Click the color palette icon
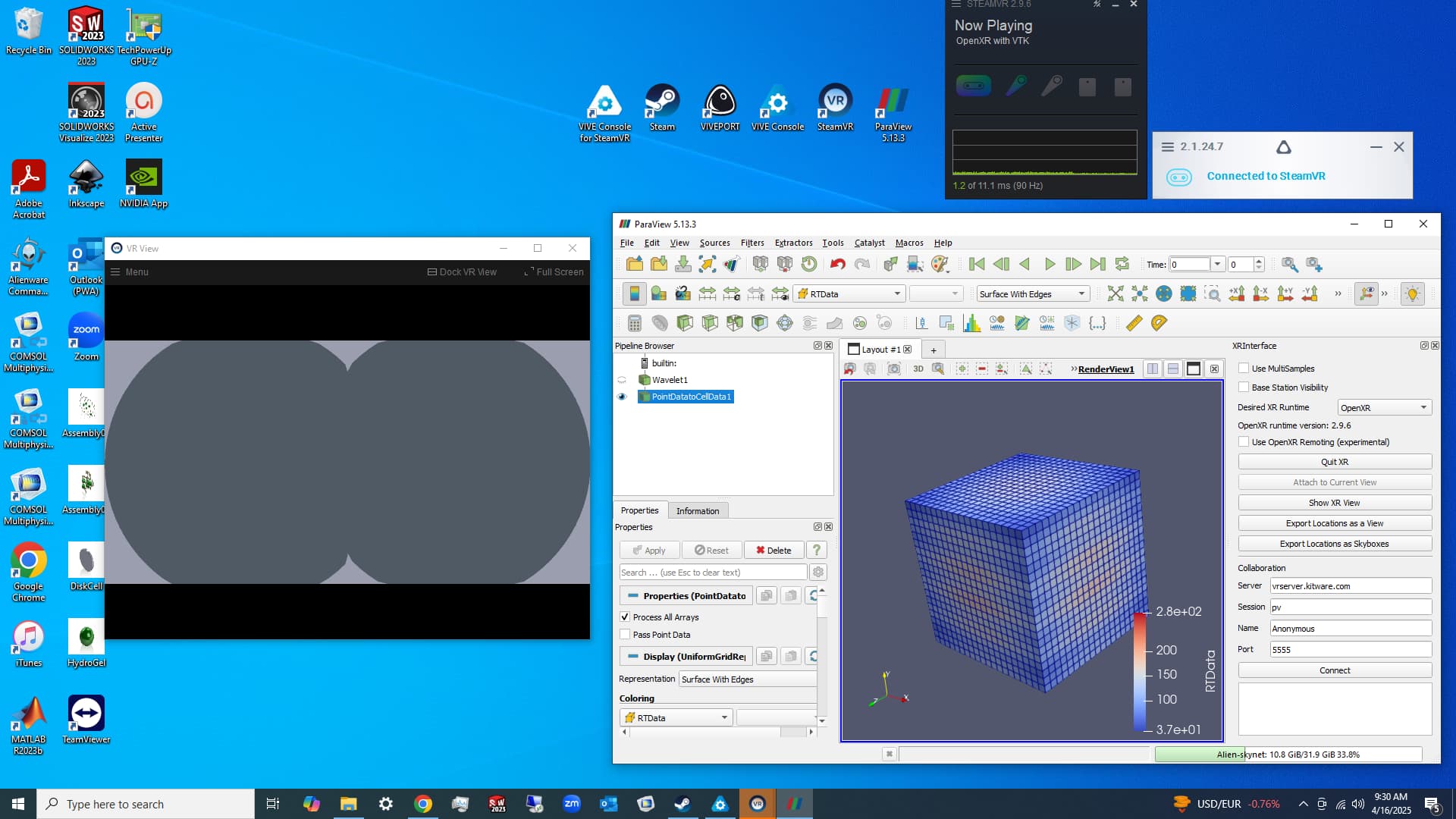 click(940, 264)
